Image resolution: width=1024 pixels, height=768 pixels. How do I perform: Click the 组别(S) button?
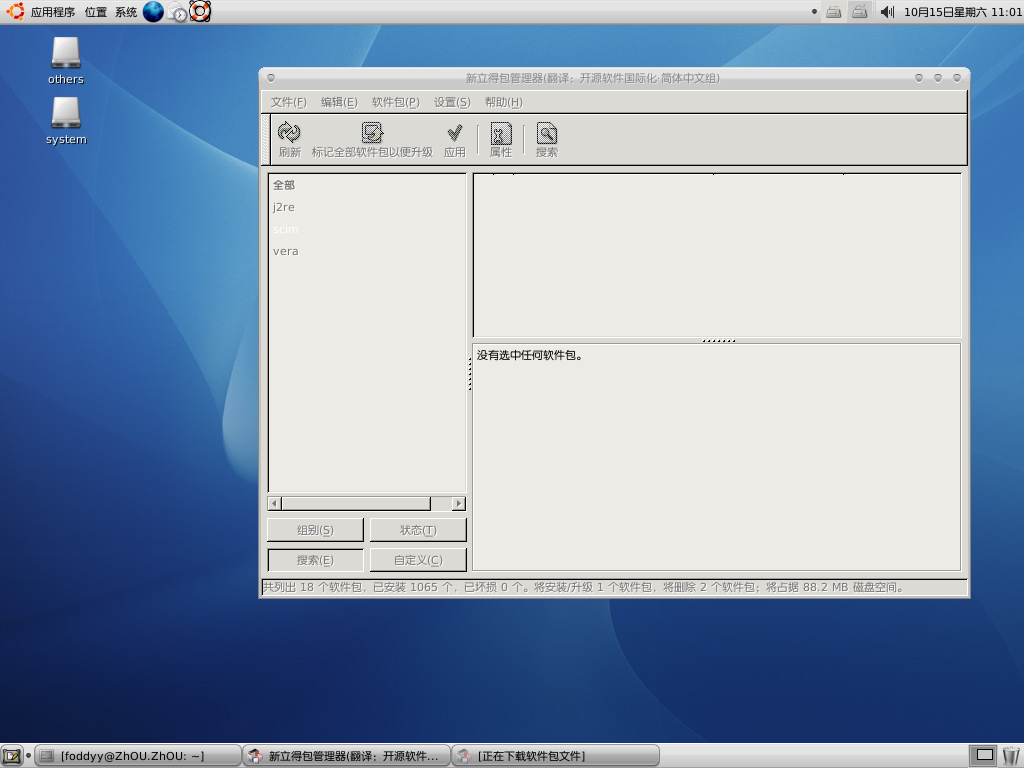click(315, 530)
